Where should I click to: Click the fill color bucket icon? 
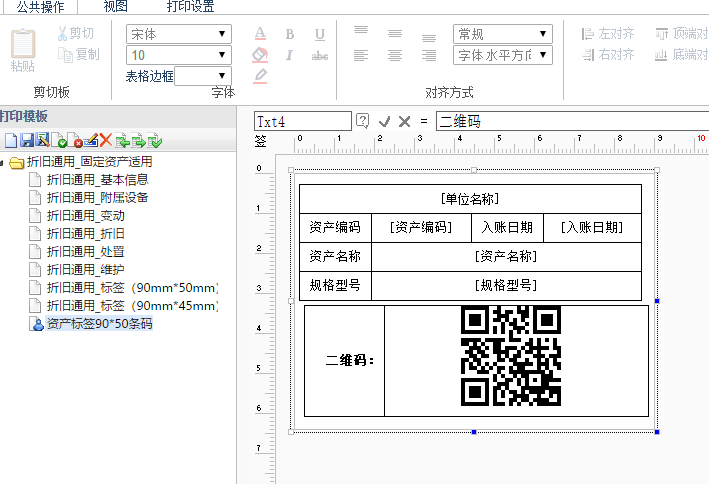(260, 55)
